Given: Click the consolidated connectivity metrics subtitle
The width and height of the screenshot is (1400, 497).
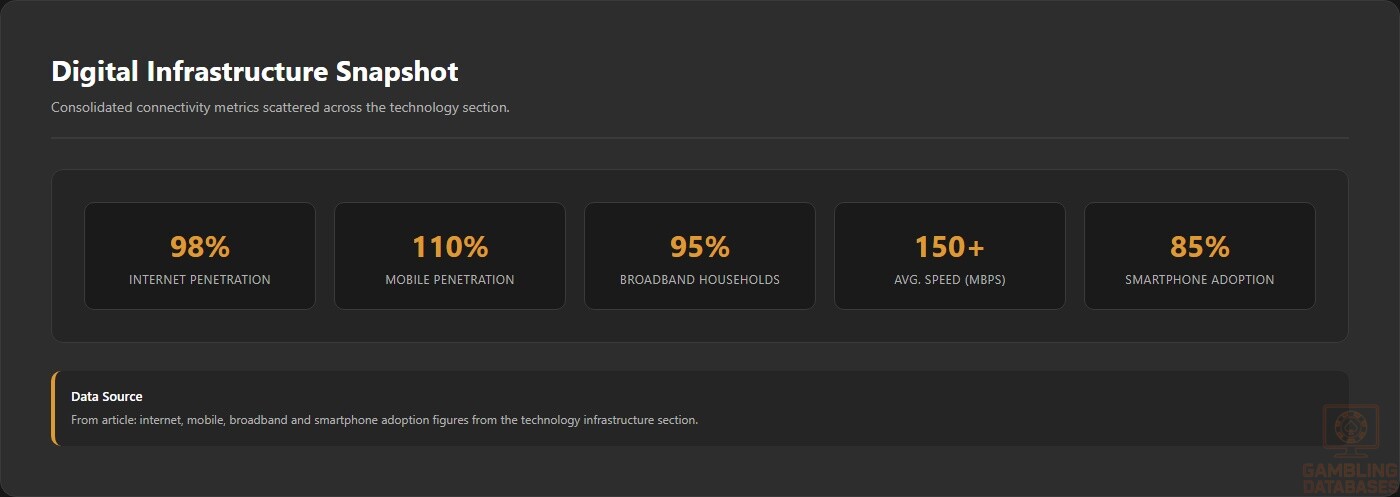Looking at the screenshot, I should pyautogui.click(x=280, y=107).
